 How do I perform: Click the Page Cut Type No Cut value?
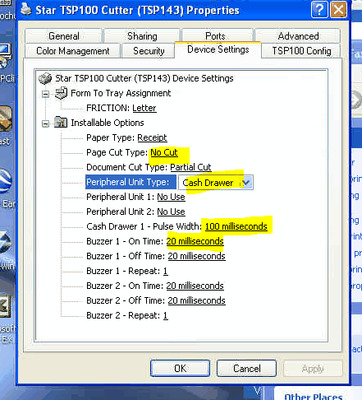coord(164,153)
